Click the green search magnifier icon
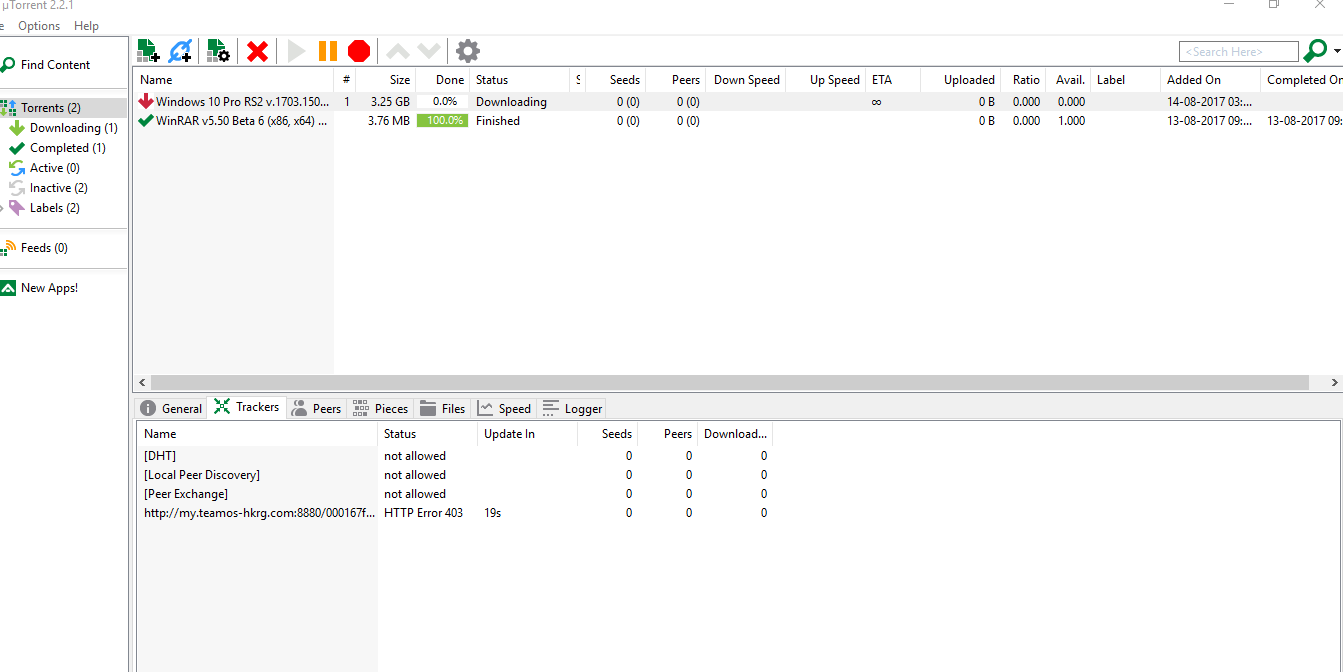Viewport: 1343px width, 672px height. click(1316, 51)
